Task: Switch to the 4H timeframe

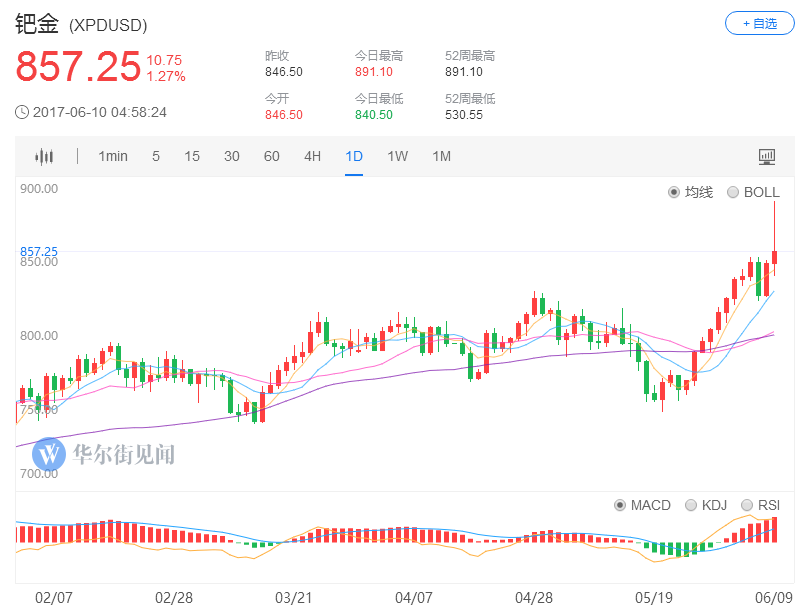Action: click(312, 156)
